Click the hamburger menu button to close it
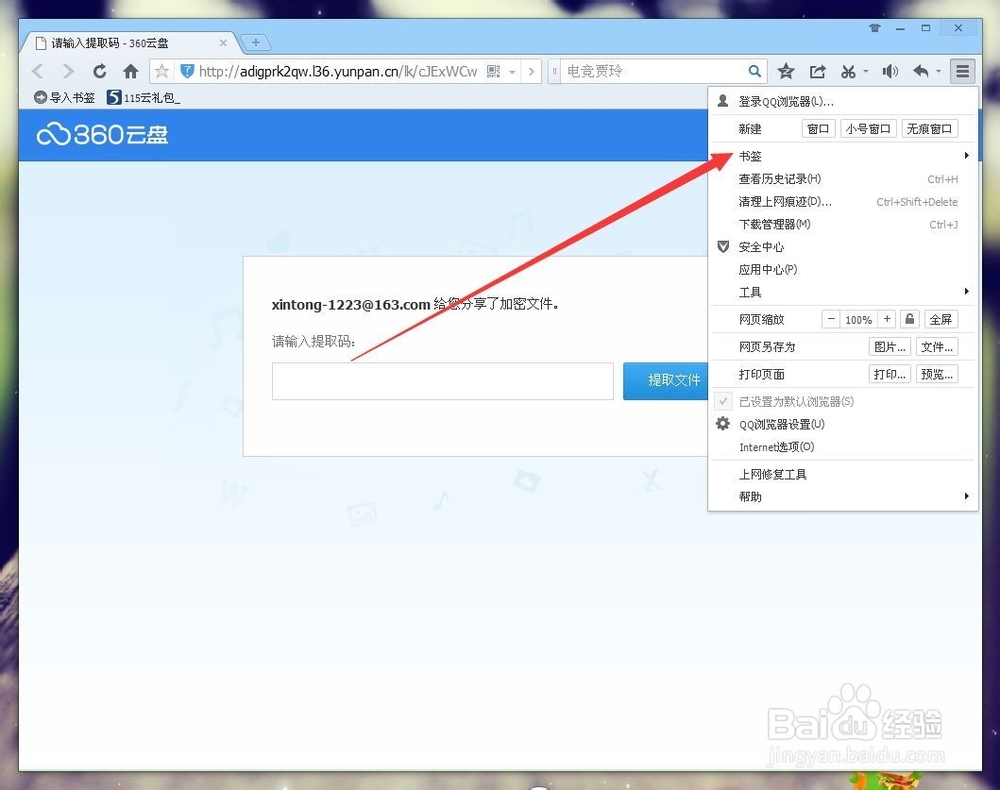 point(963,71)
